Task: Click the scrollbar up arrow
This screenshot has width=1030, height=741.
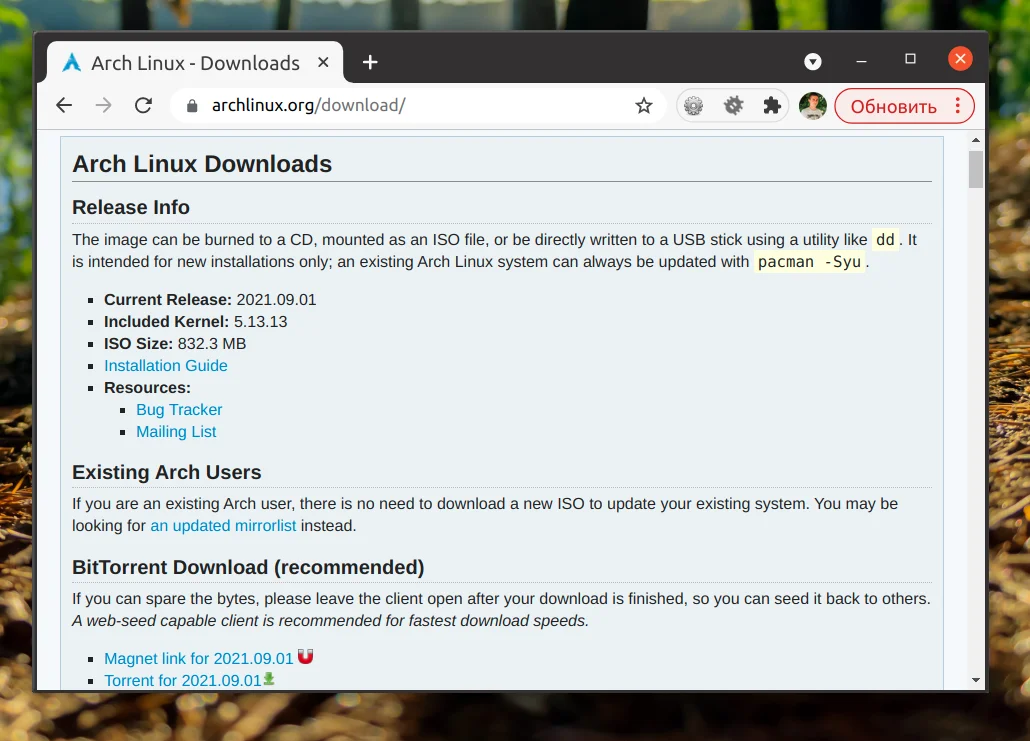Action: (x=975, y=140)
